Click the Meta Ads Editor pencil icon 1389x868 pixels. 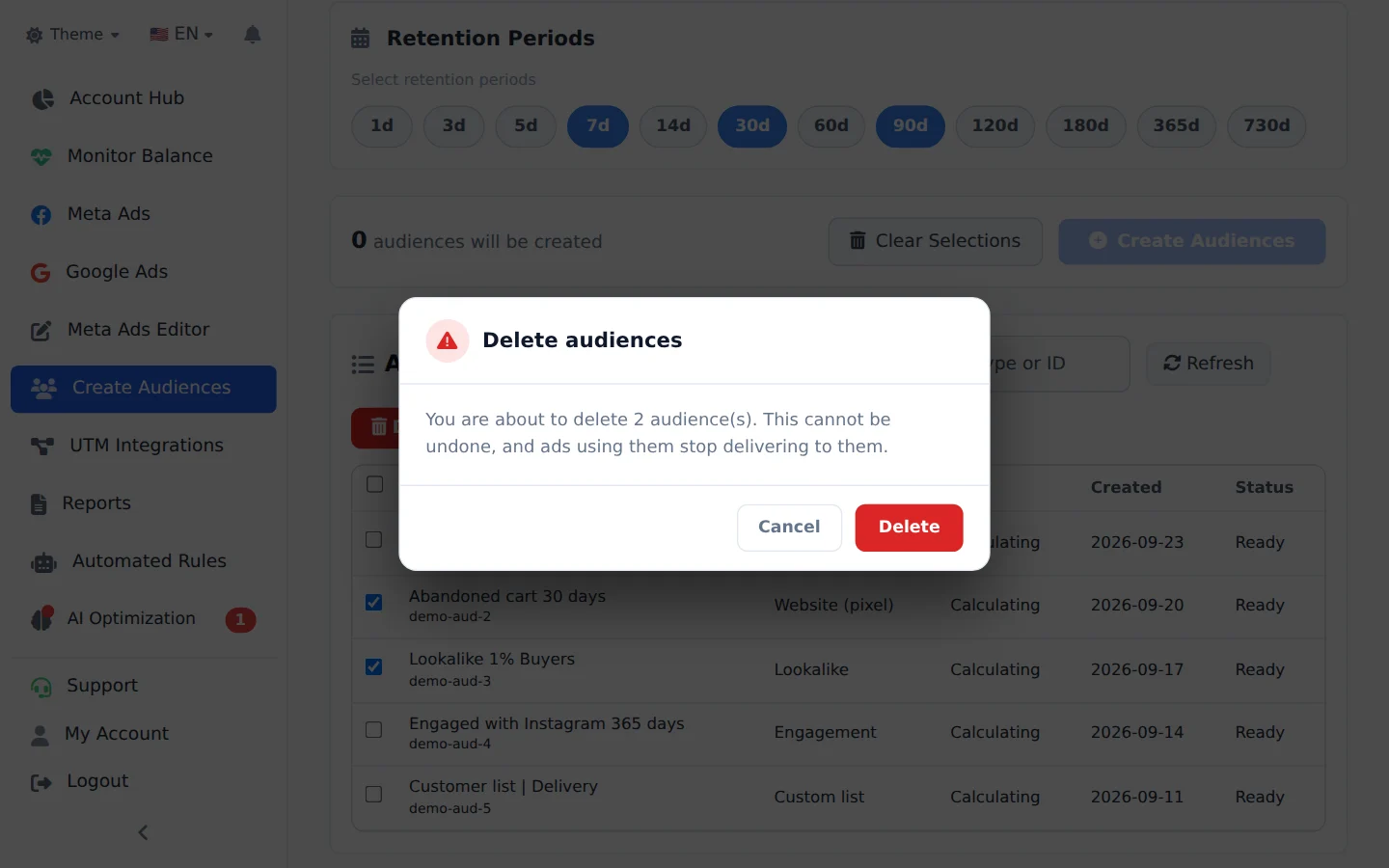click(41, 331)
